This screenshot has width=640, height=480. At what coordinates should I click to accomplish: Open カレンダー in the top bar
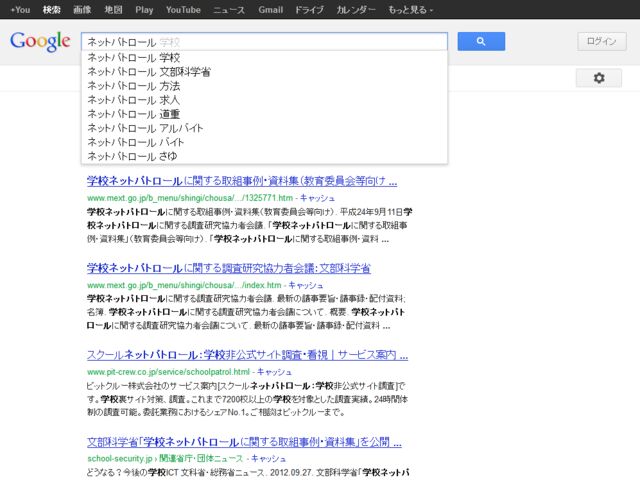point(356,10)
